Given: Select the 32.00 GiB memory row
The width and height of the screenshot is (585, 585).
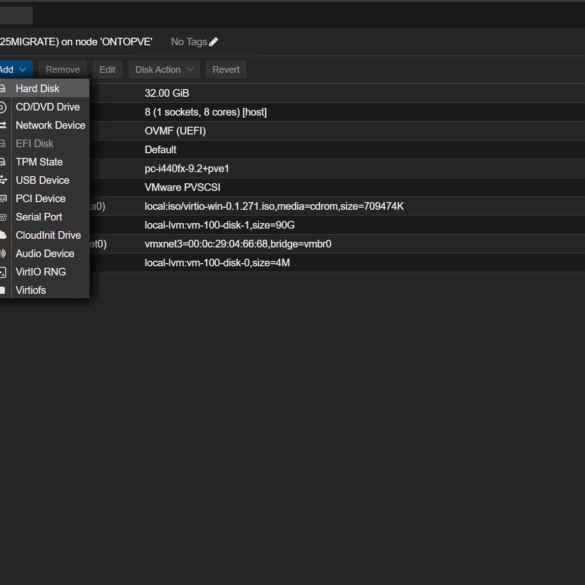Looking at the screenshot, I should [x=336, y=93].
